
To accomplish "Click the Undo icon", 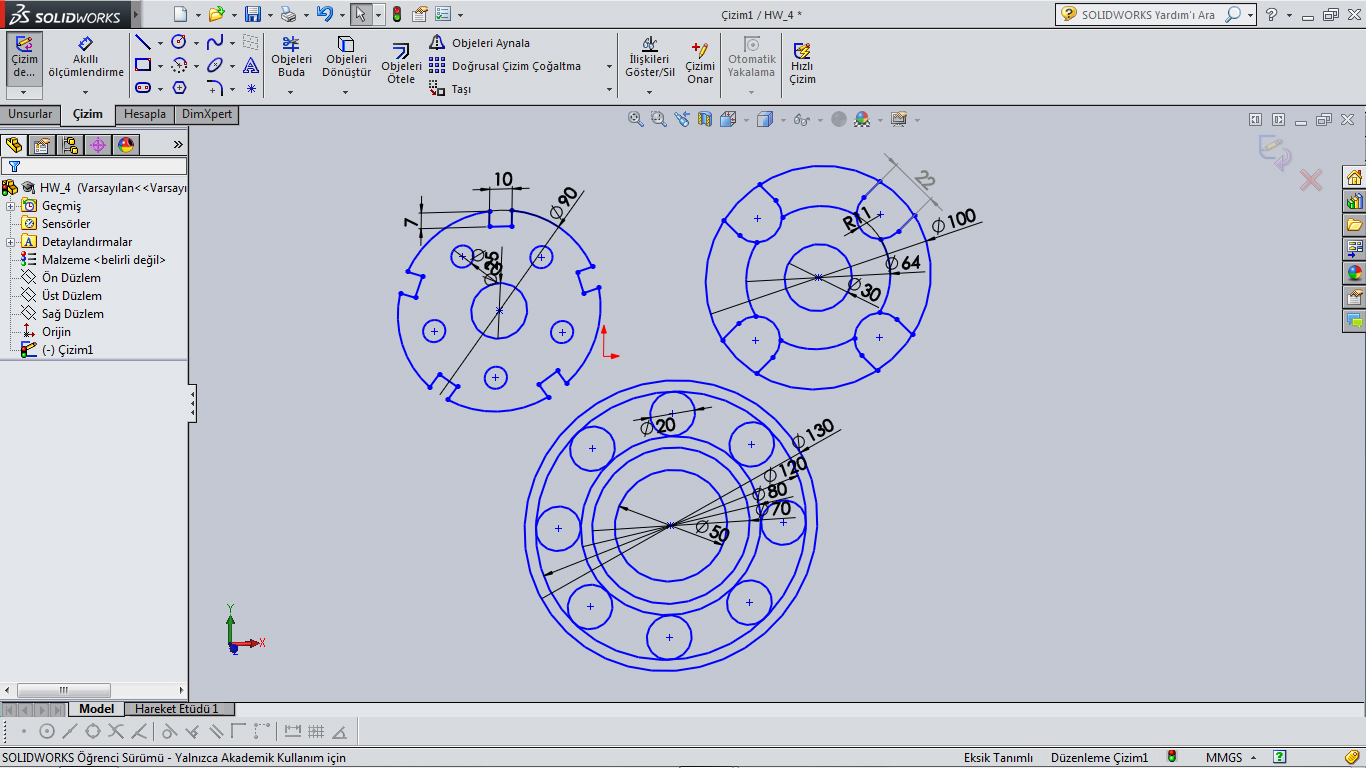I will [324, 14].
